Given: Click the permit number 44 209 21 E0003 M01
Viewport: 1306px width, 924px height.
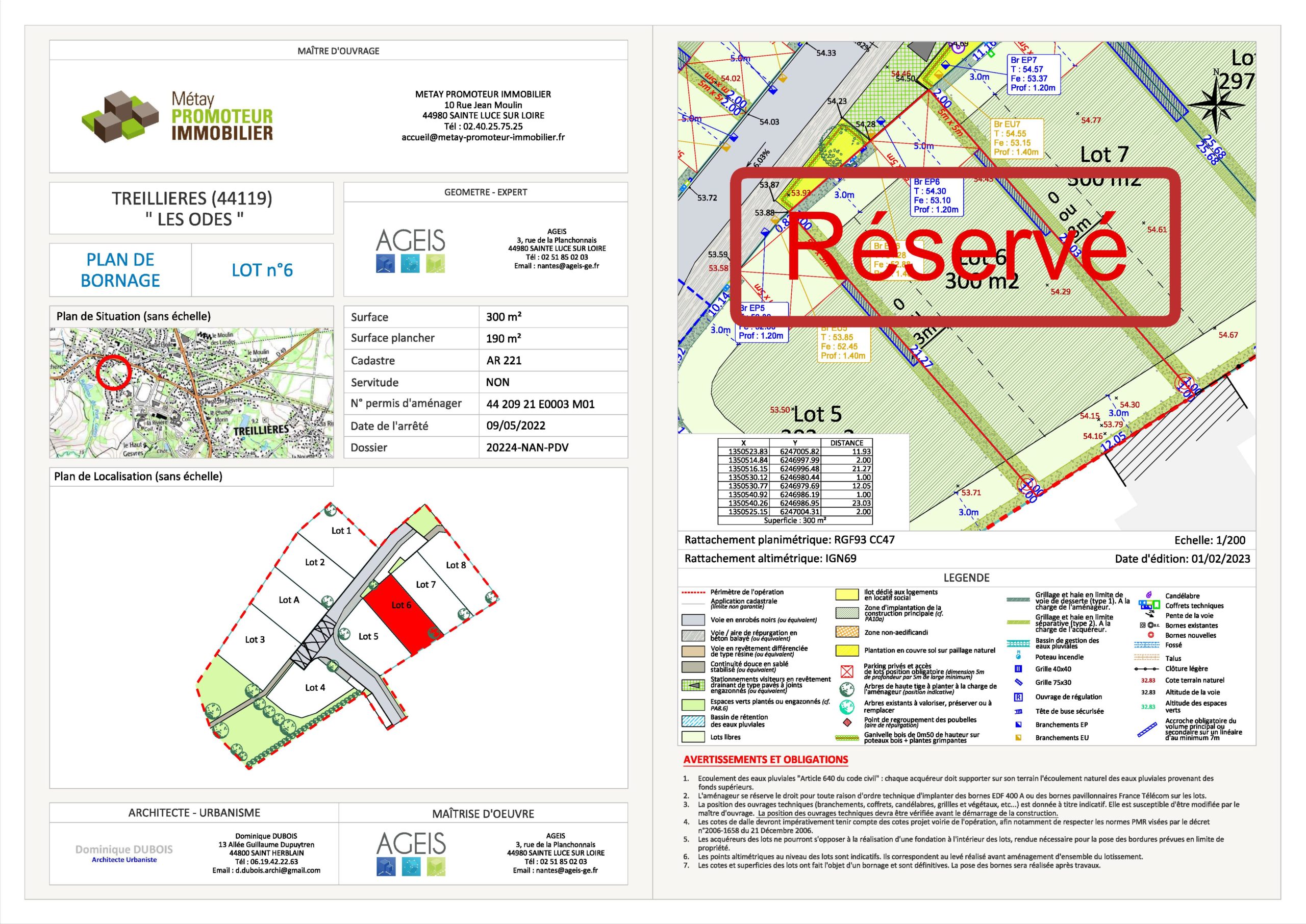Looking at the screenshot, I should 540,404.
